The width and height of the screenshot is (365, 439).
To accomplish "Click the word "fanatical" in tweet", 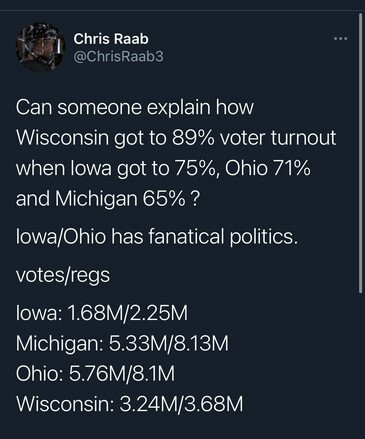I will tap(186, 237).
